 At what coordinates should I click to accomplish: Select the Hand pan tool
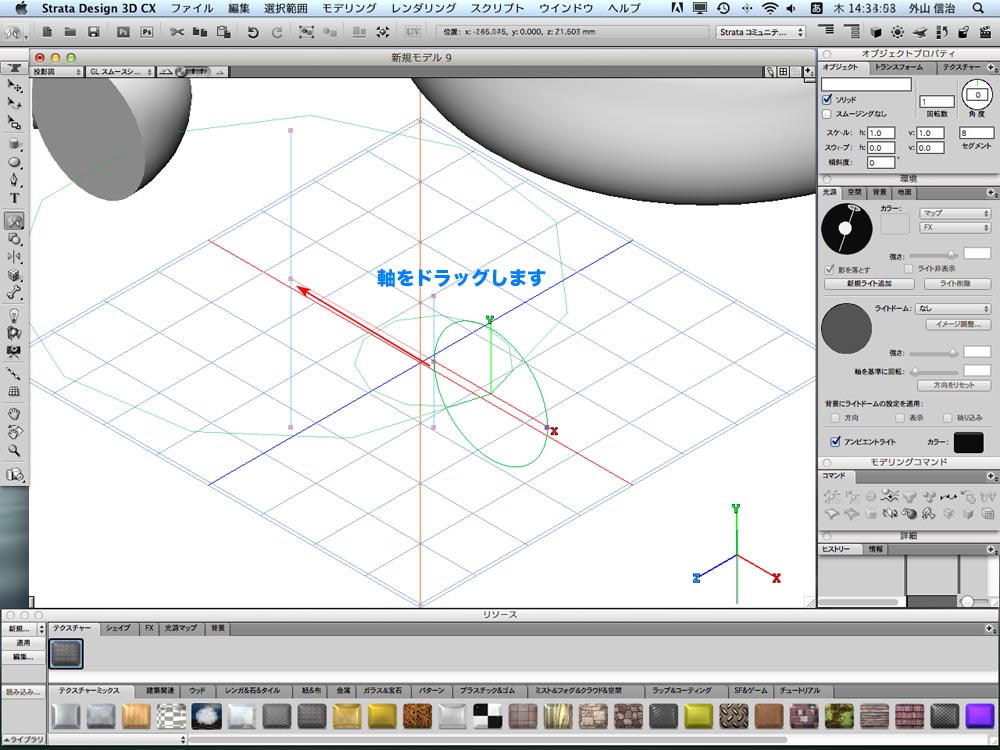14,413
